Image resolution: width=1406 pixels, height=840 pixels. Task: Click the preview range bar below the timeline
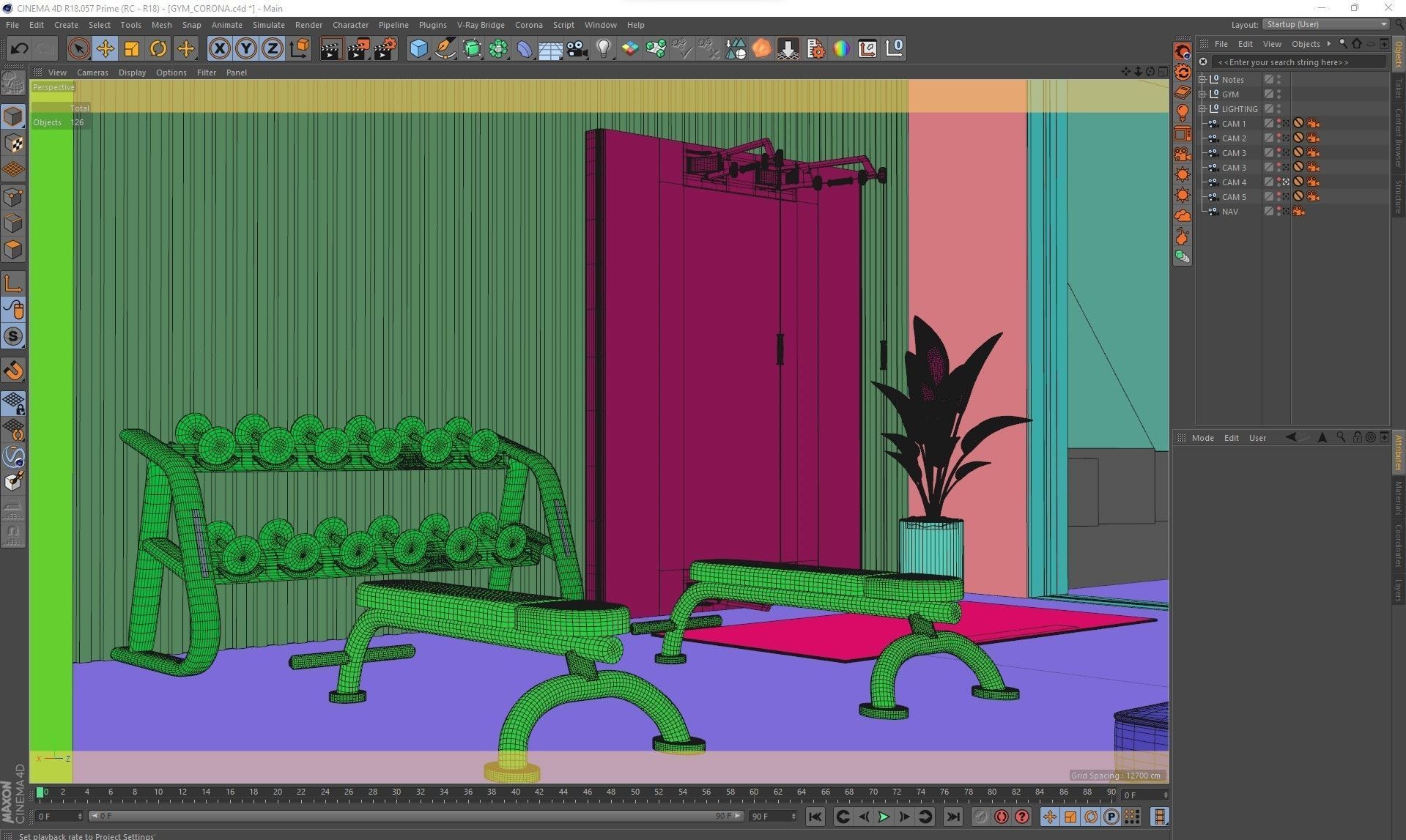click(415, 816)
